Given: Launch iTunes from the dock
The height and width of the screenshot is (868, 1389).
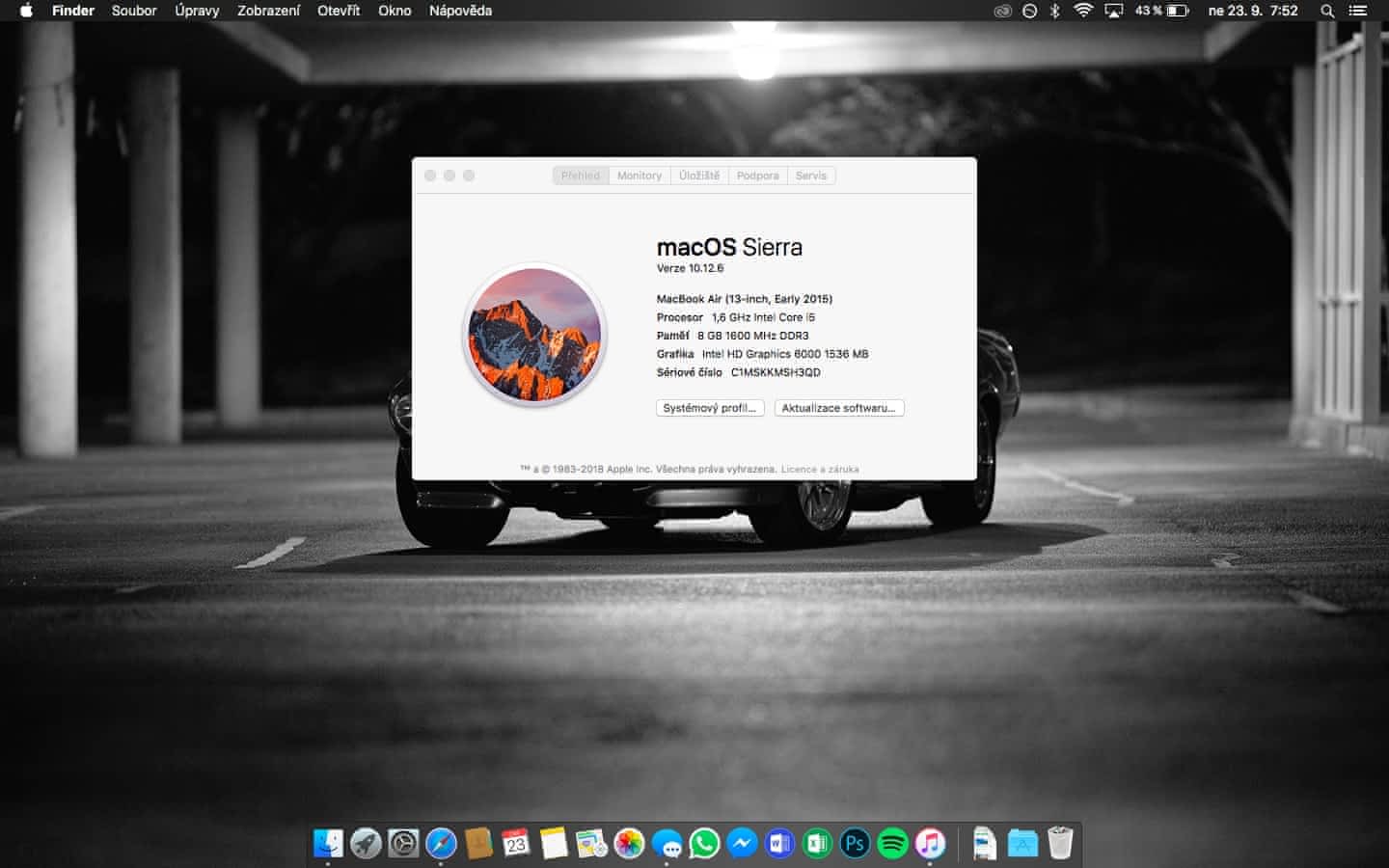Looking at the screenshot, I should pyautogui.click(x=930, y=844).
